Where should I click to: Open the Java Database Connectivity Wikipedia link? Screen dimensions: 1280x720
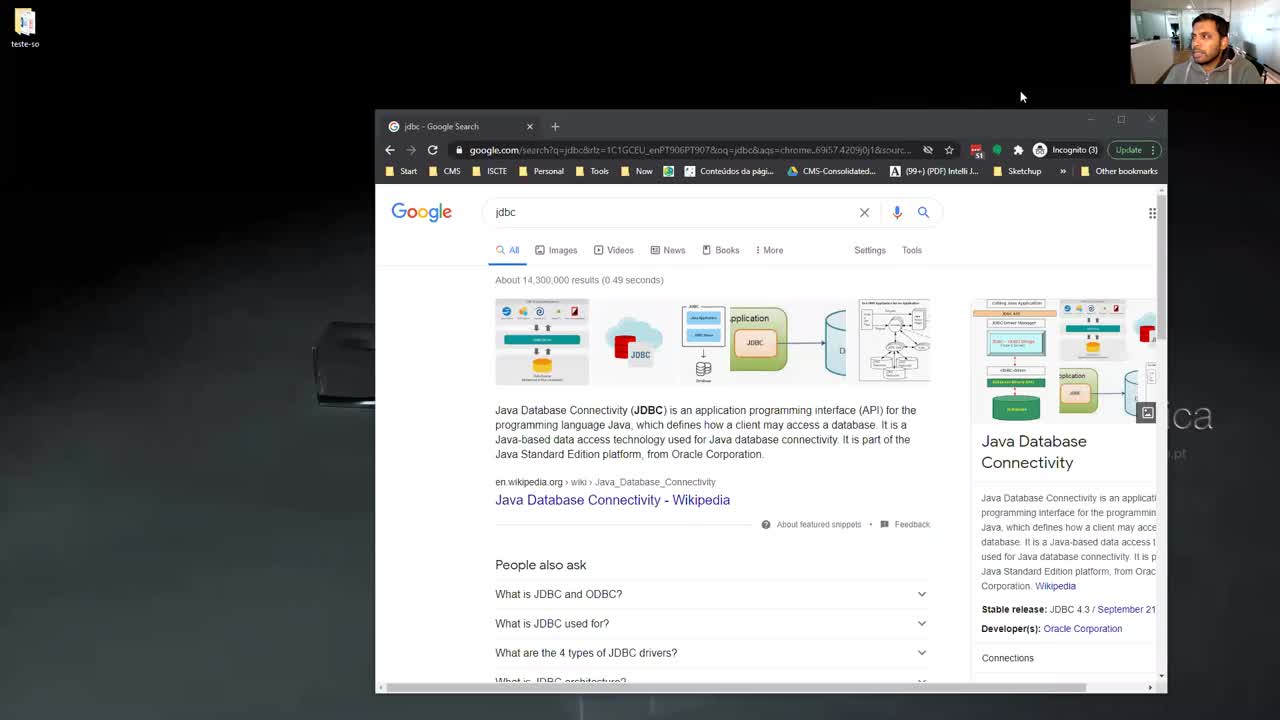tap(612, 500)
